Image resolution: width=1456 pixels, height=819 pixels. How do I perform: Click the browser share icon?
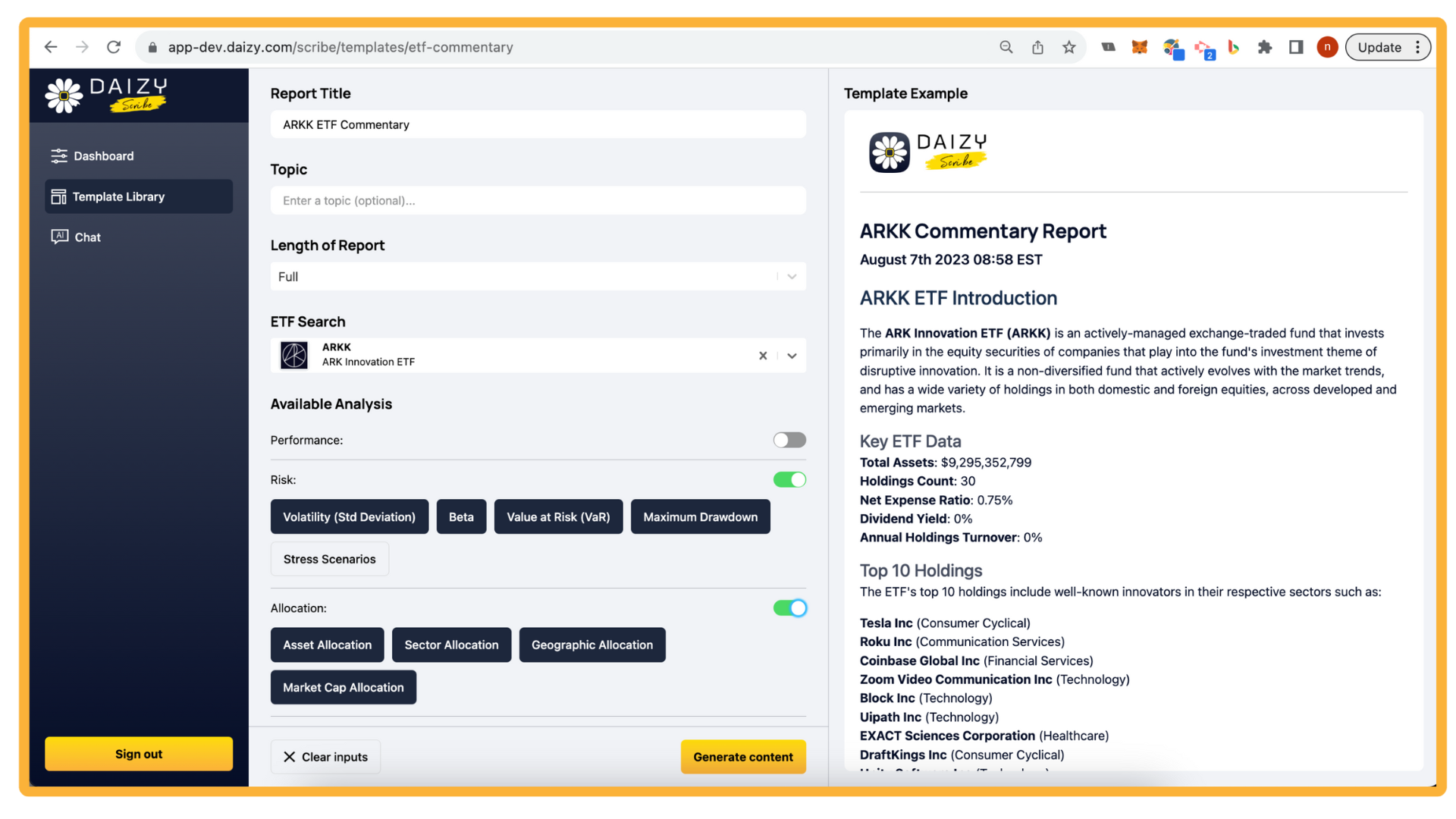tap(1037, 47)
